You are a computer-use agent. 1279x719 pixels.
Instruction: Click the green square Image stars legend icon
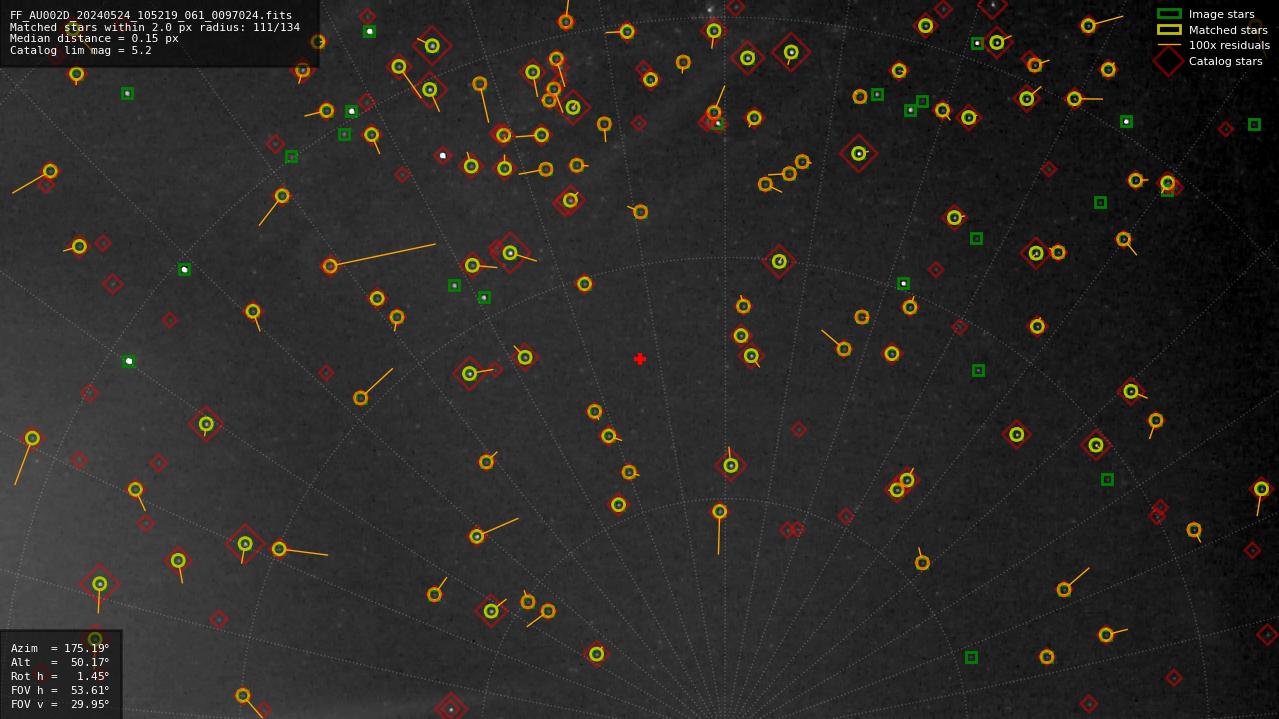point(1169,14)
